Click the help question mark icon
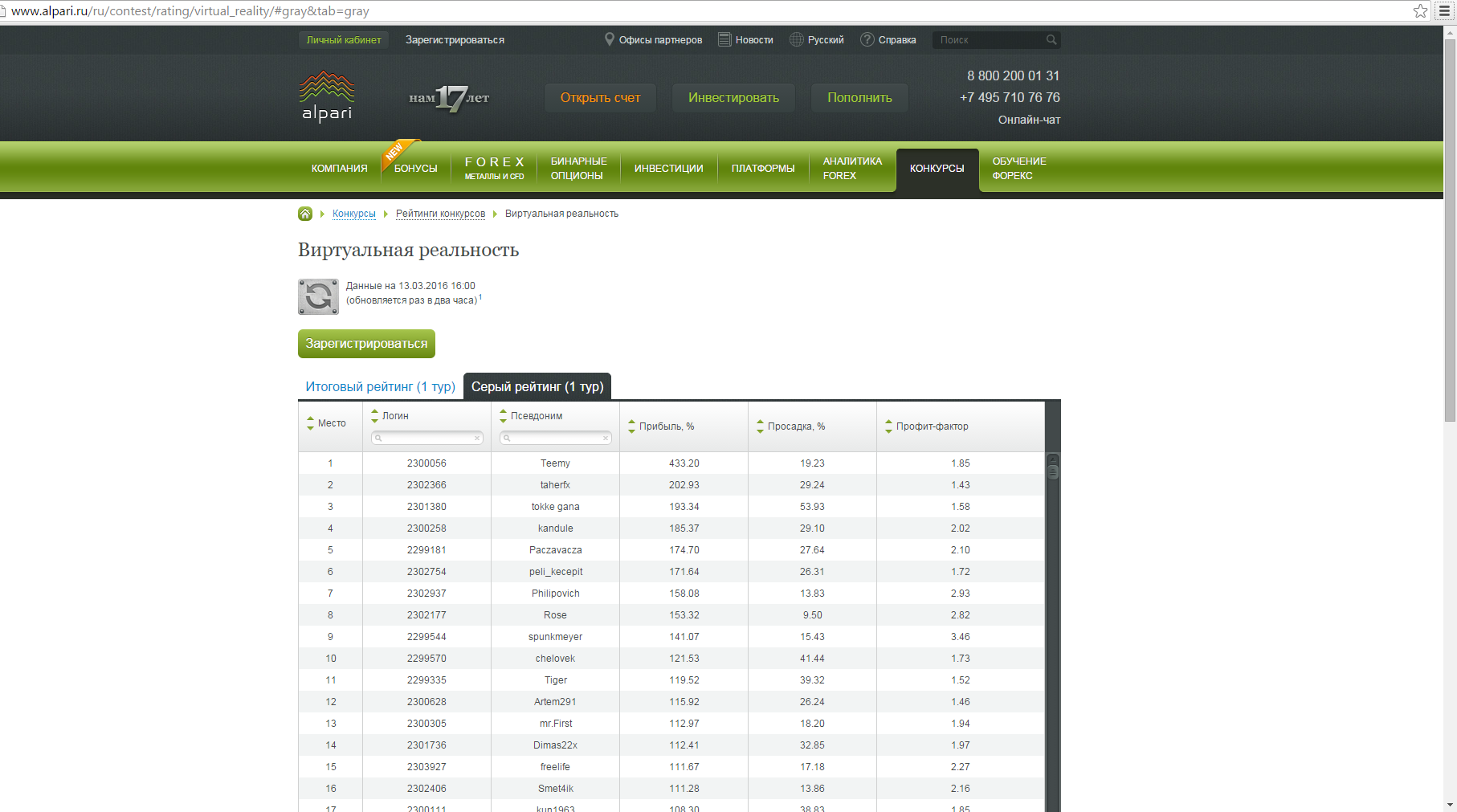Viewport: 1457px width, 812px height. (867, 39)
